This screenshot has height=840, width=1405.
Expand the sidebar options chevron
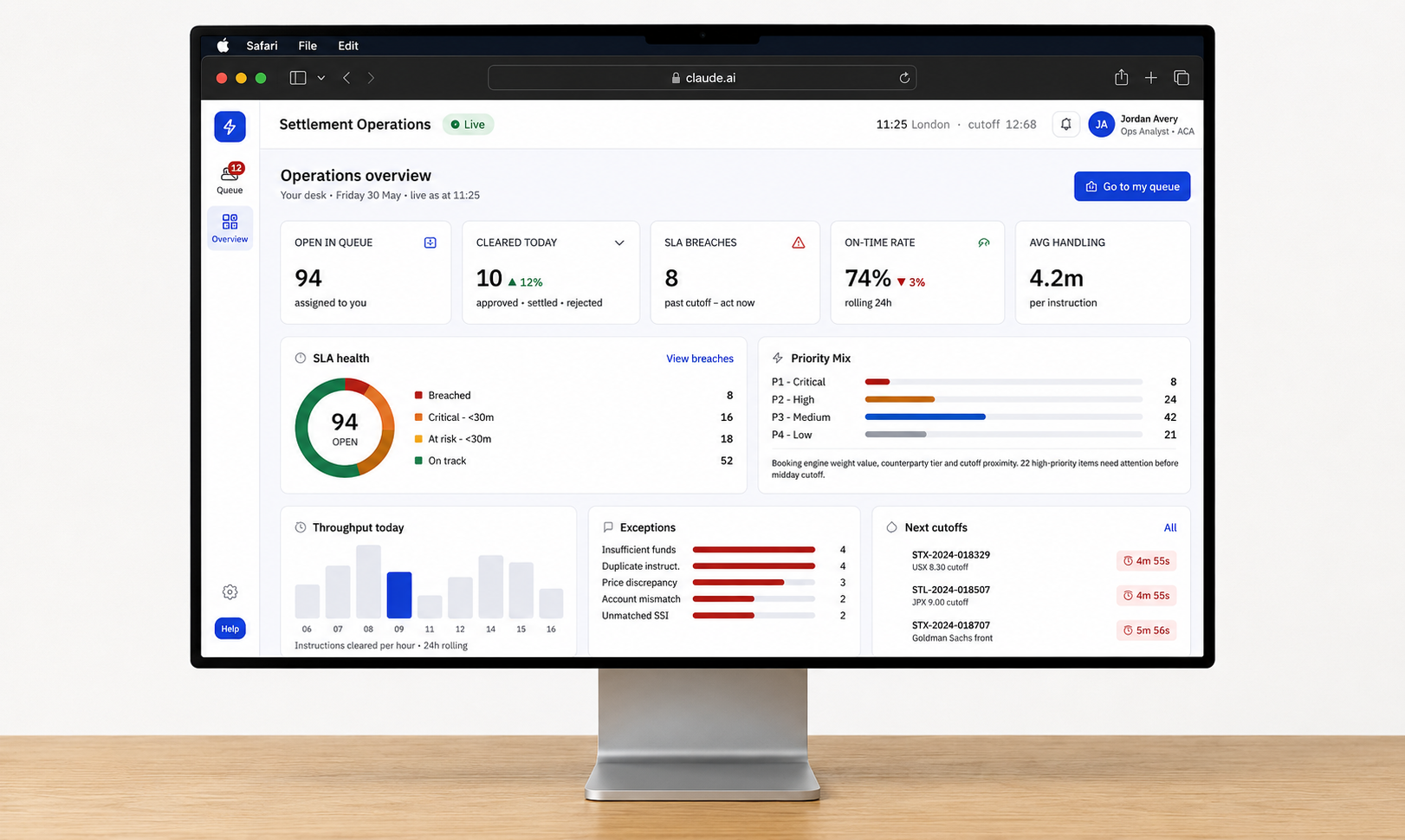click(x=321, y=78)
